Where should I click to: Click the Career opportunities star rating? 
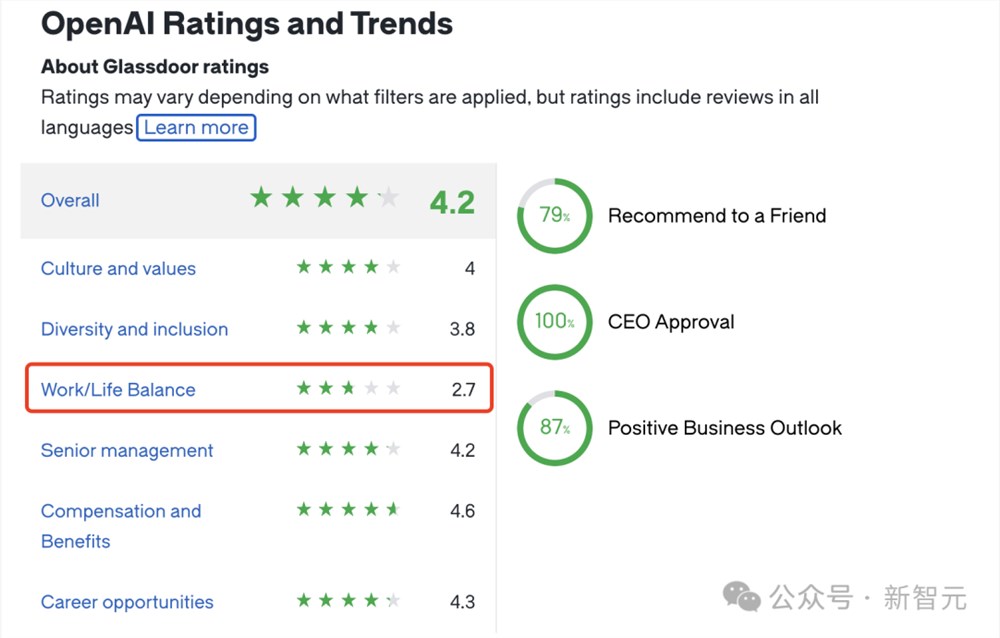348,601
